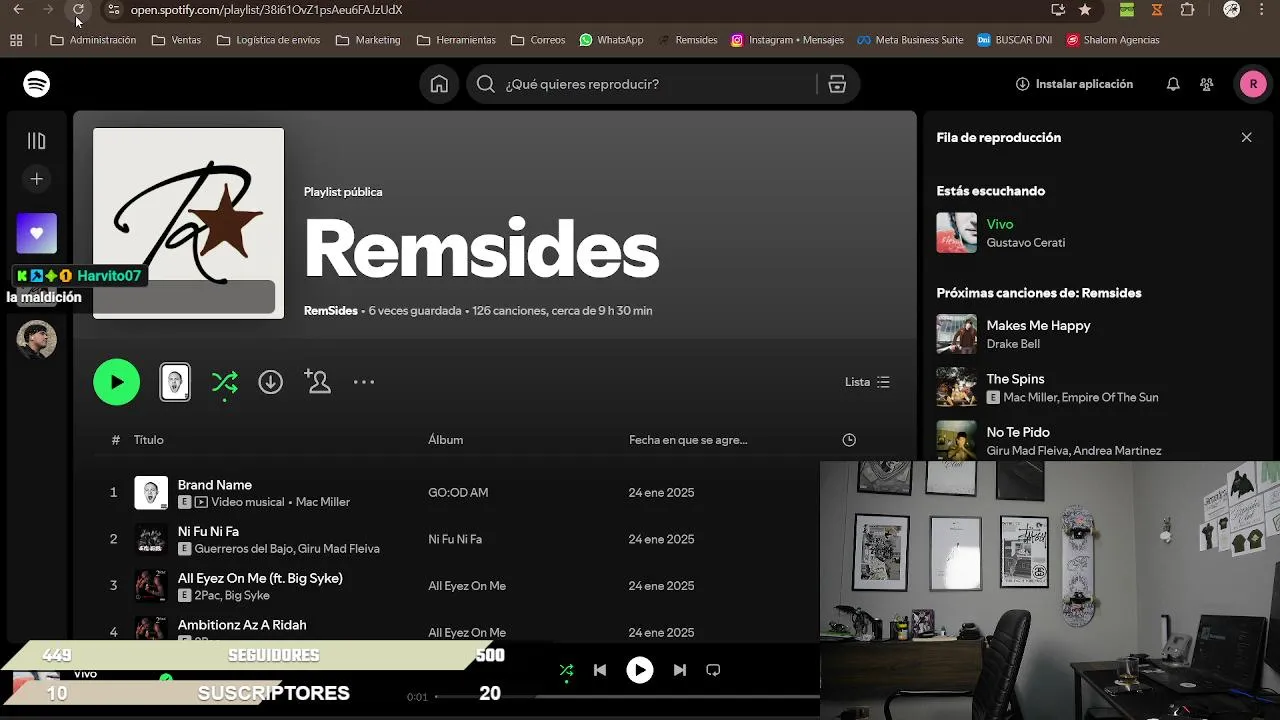Click the playlist preview thumbnail beside play
This screenshot has height=720, width=1280.
(175, 382)
